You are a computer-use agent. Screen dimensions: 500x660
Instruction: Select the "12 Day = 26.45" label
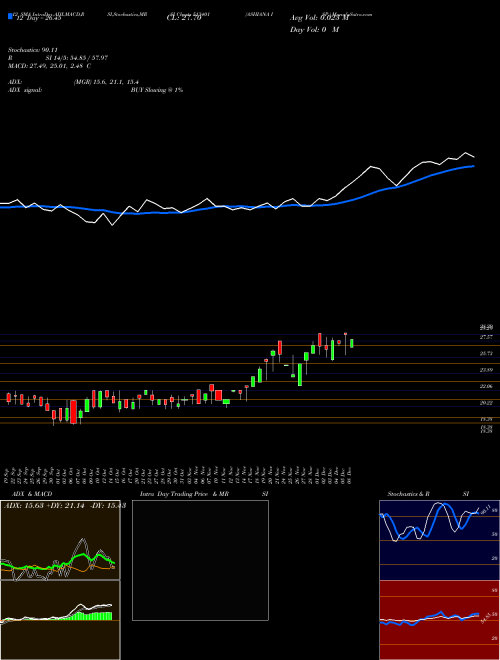point(37,18)
